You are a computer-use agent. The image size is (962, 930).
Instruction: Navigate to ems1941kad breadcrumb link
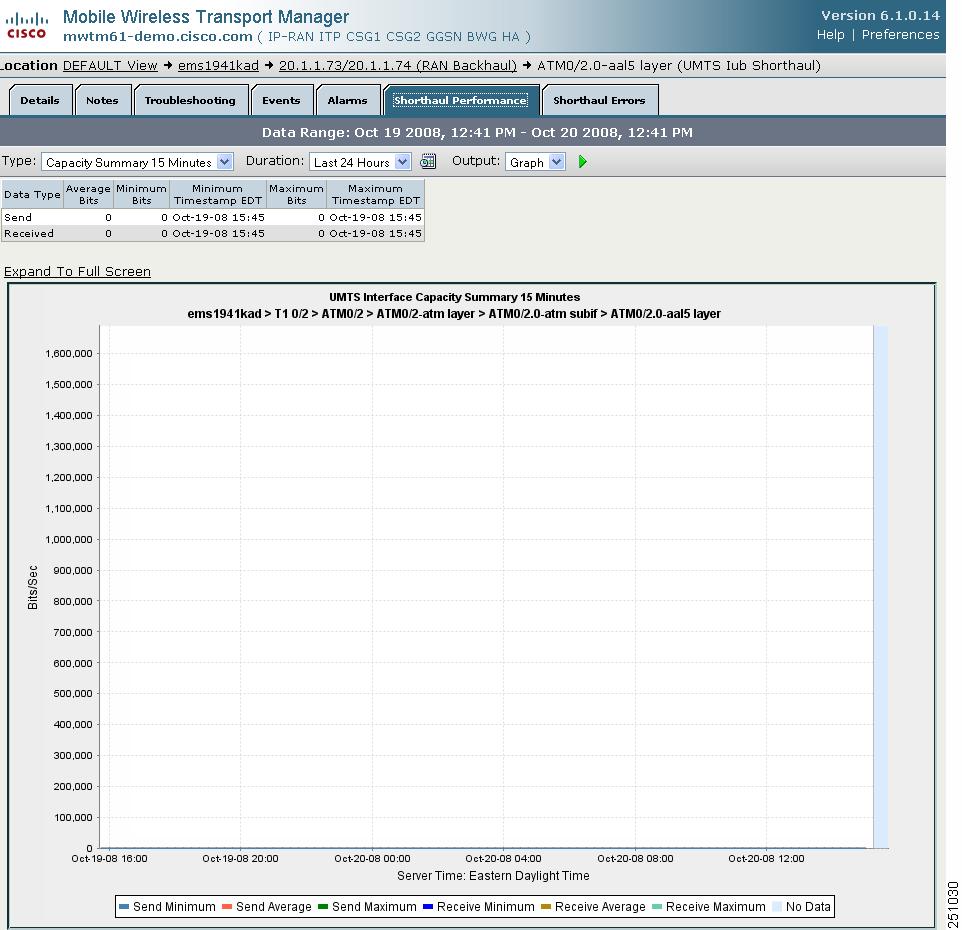point(218,66)
